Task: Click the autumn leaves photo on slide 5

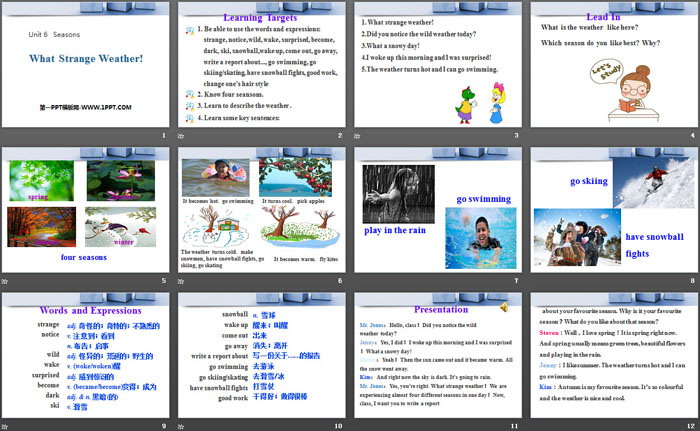Action: pos(40,226)
